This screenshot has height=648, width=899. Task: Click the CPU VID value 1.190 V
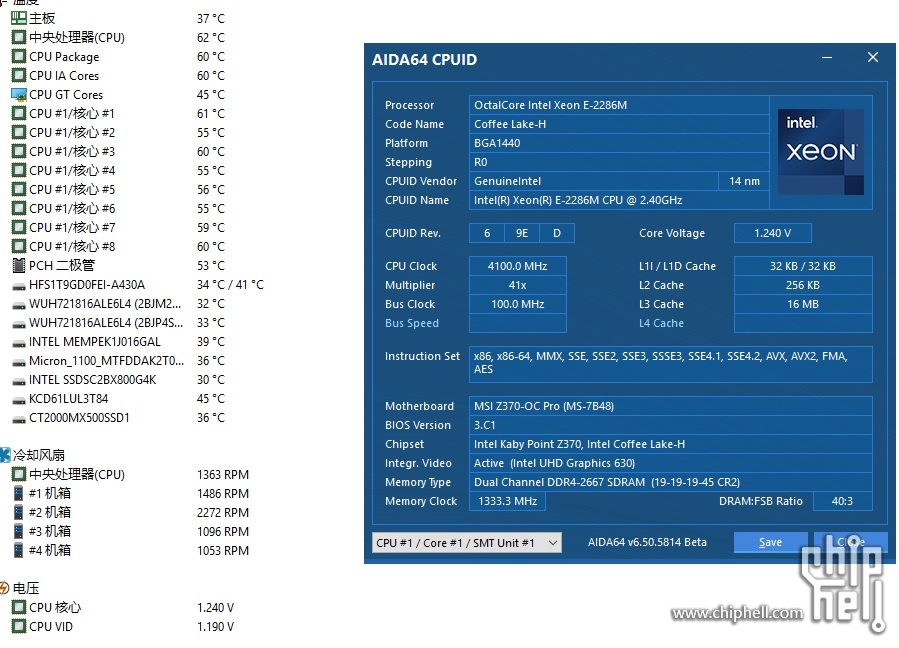(x=216, y=626)
